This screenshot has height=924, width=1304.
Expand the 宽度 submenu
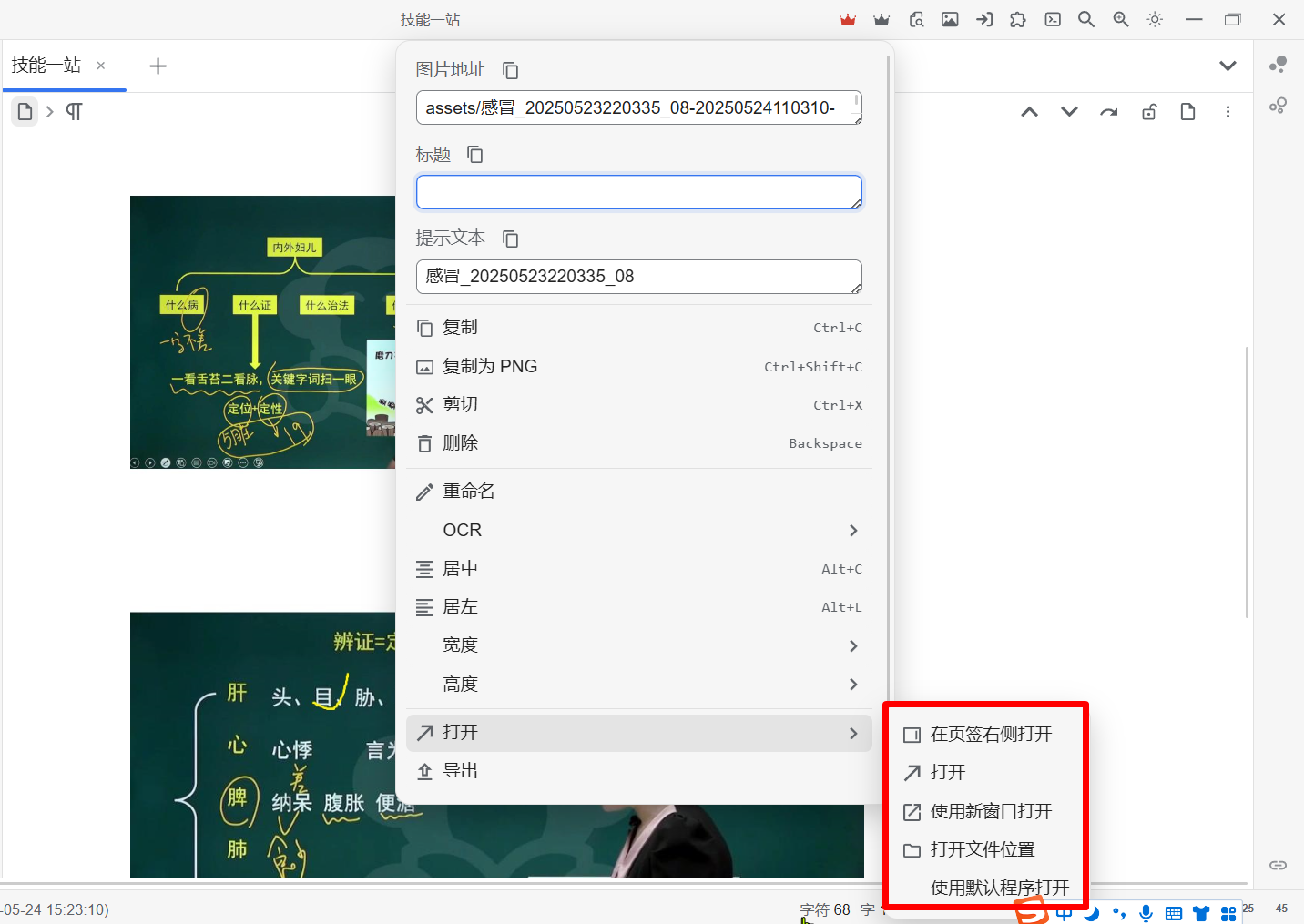639,645
